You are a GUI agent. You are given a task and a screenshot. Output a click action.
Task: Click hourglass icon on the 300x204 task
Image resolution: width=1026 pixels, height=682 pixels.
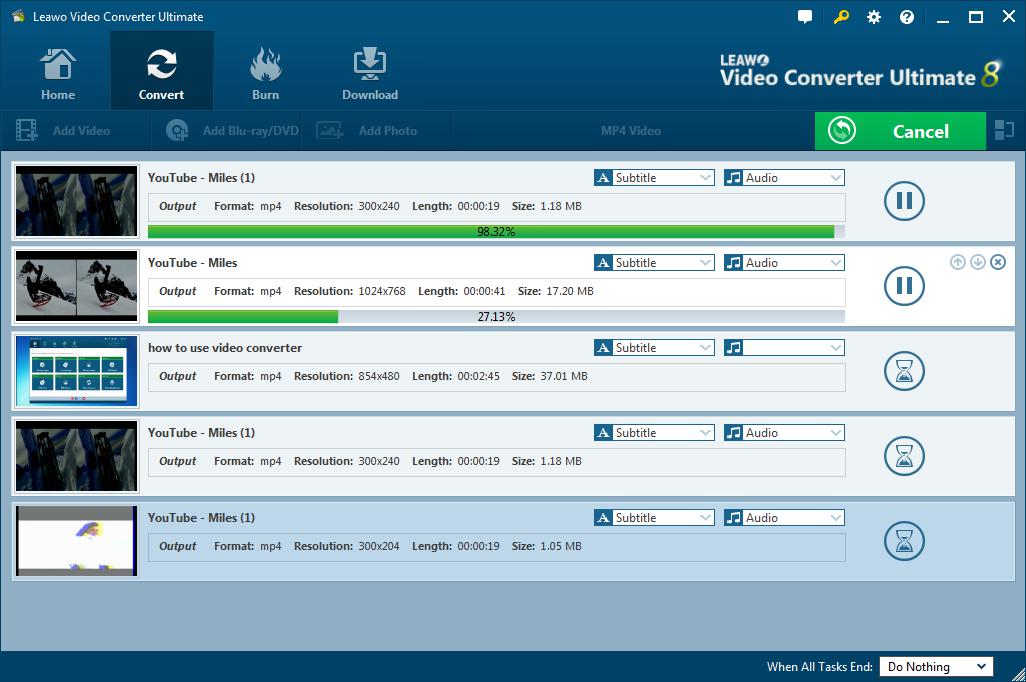pos(904,541)
